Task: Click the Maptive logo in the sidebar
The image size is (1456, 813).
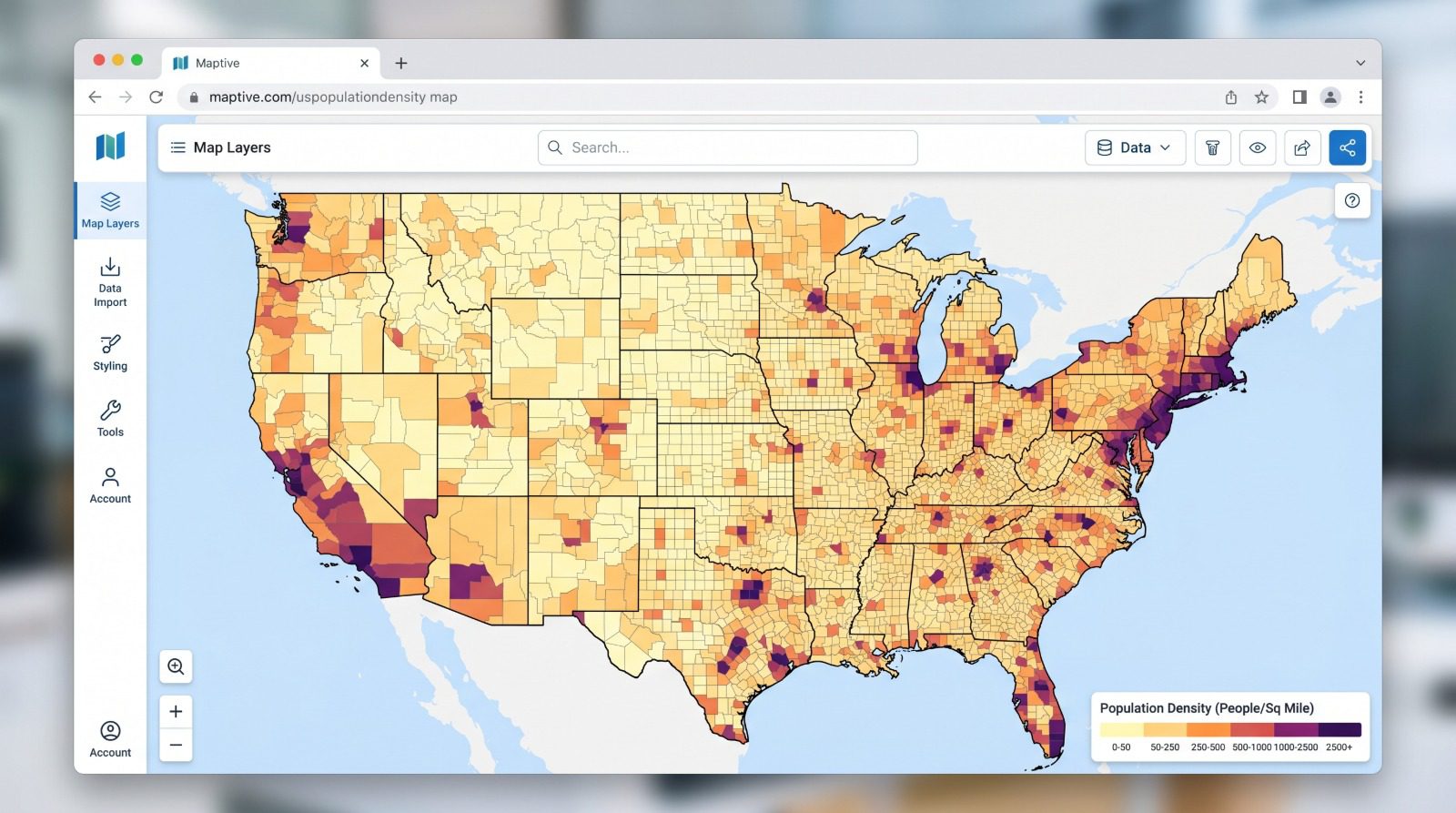Action: point(110,146)
